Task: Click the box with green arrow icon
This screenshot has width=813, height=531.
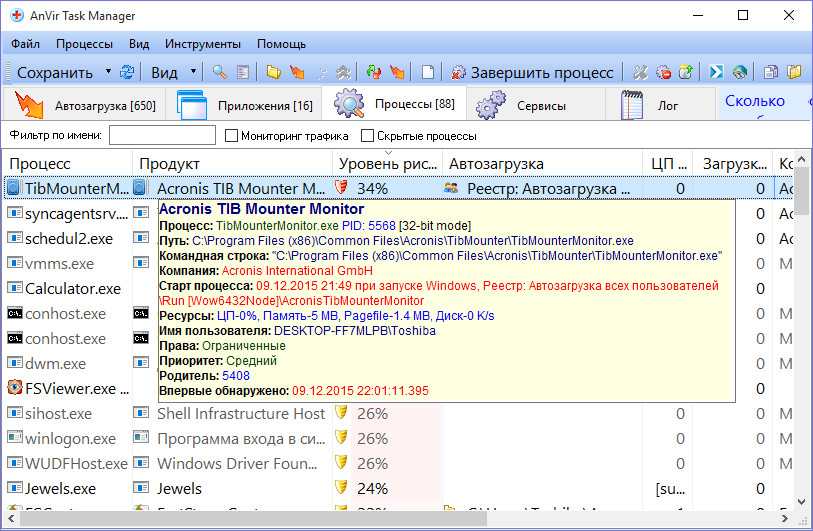Action: point(685,72)
